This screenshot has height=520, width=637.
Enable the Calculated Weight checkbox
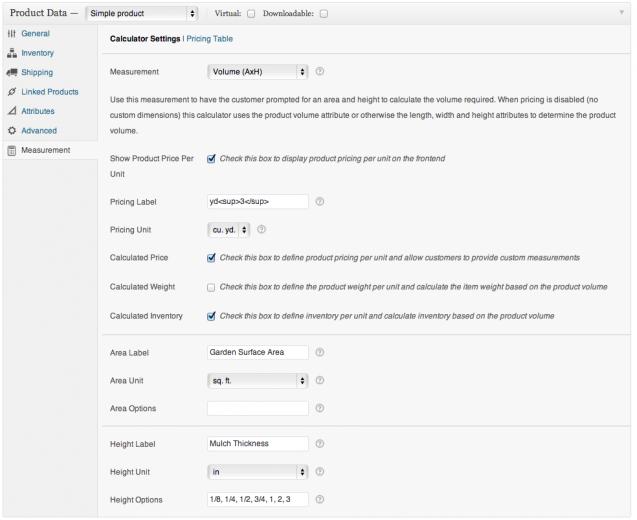point(211,287)
